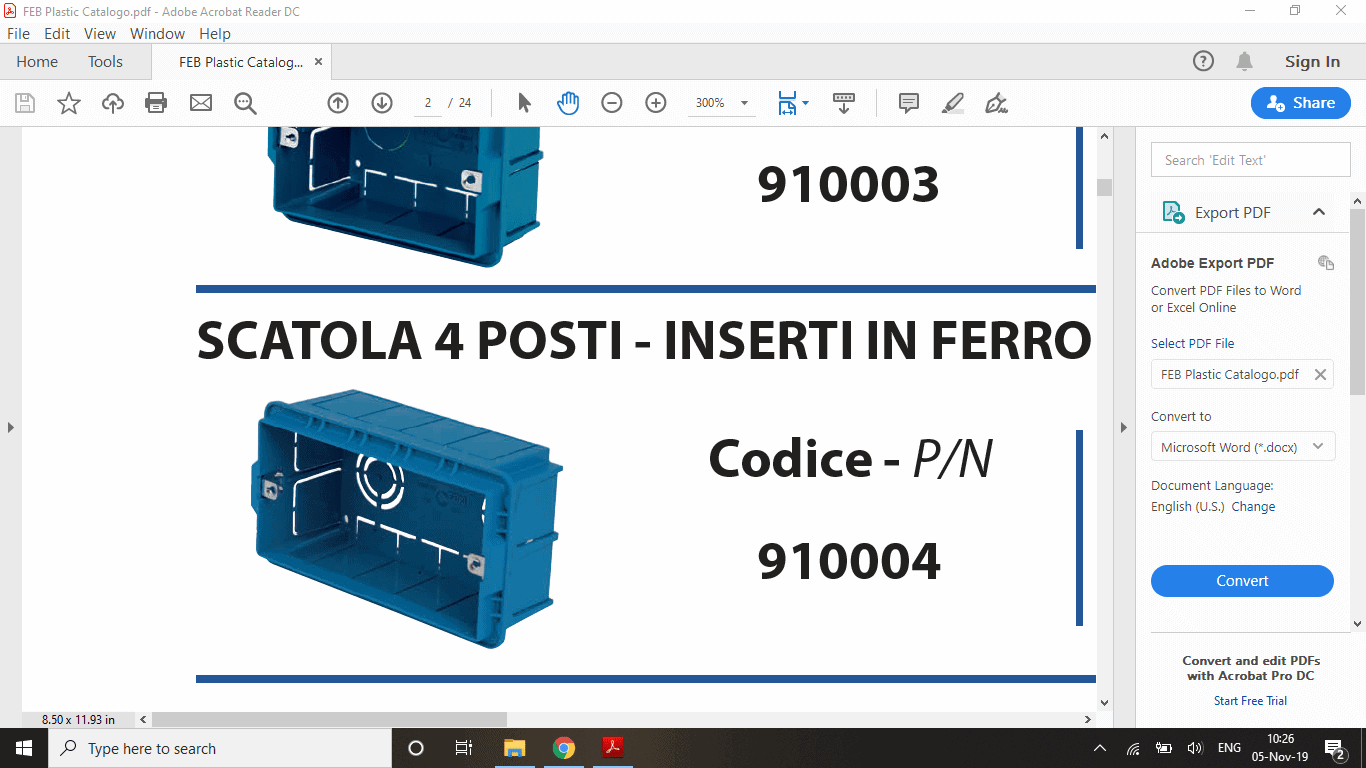Viewport: 1366px width, 768px height.
Task: Activate the hand pan tool
Action: (x=568, y=103)
